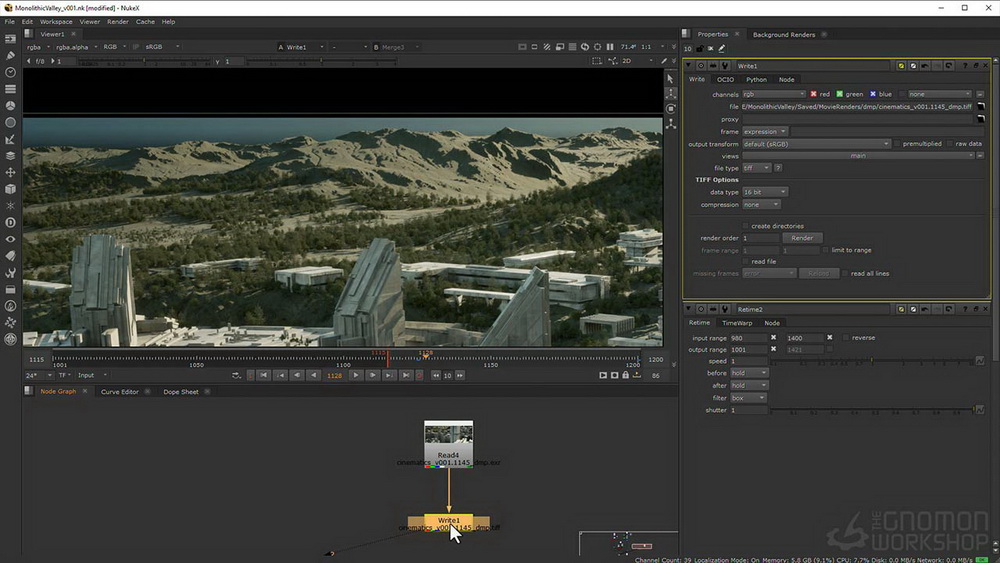Open the Color nodes wheel icon
This screenshot has height=563, width=1000.
(10, 105)
